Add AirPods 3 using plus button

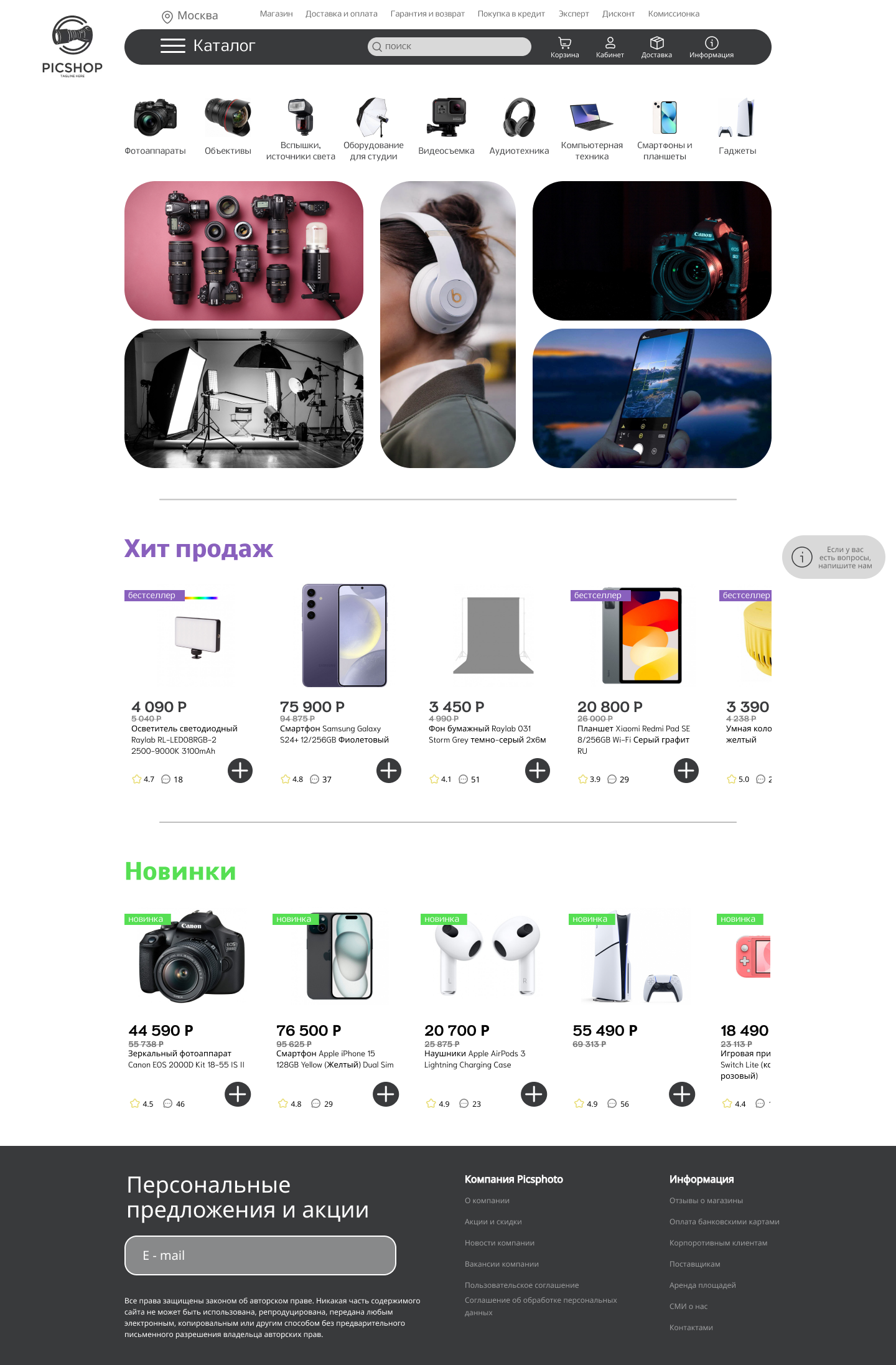point(534,1094)
